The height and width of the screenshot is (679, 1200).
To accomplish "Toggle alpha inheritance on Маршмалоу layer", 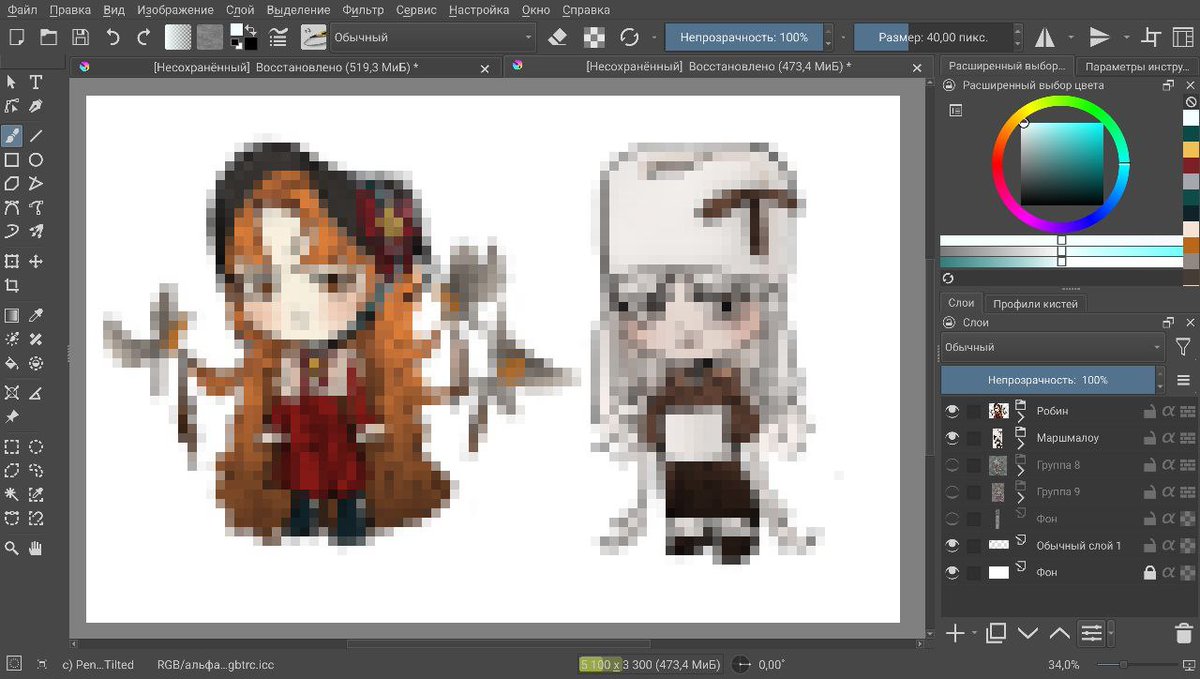I will point(1170,438).
